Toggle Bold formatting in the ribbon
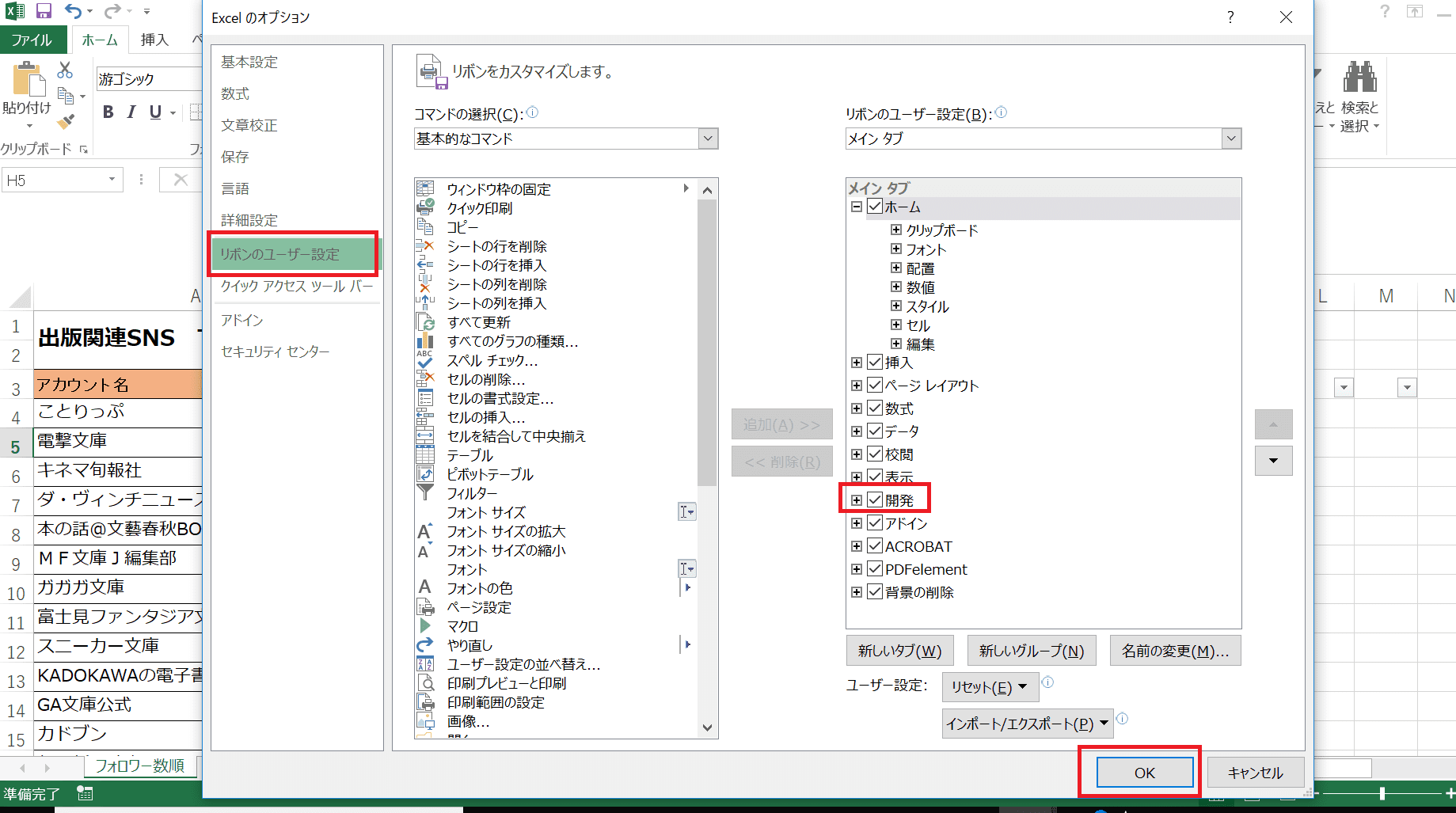The image size is (1456, 813). tap(108, 112)
